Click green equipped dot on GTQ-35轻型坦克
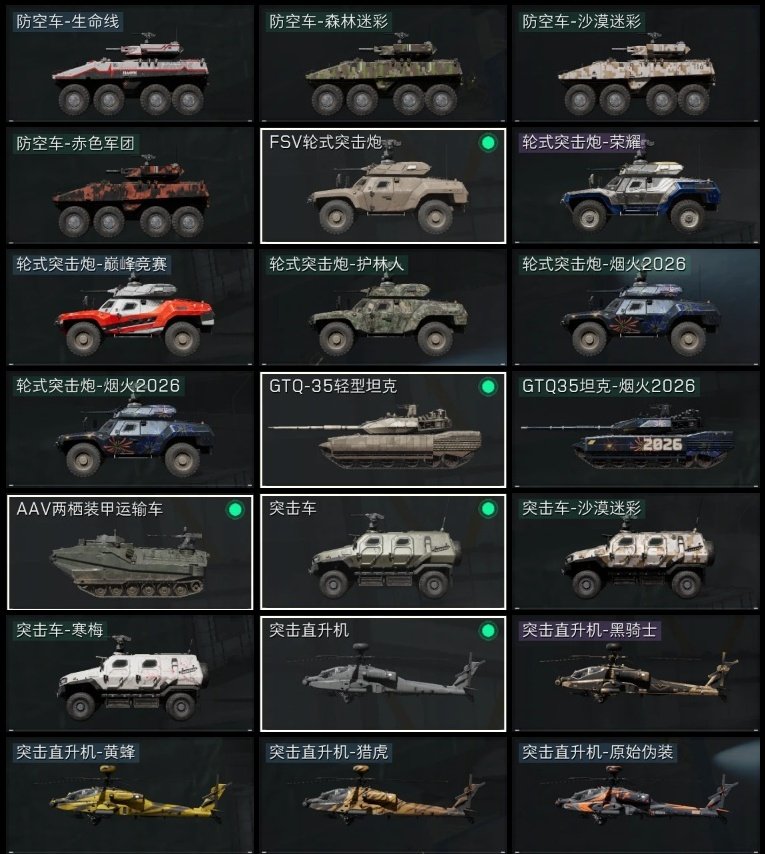The height and width of the screenshot is (854, 765). (488, 387)
